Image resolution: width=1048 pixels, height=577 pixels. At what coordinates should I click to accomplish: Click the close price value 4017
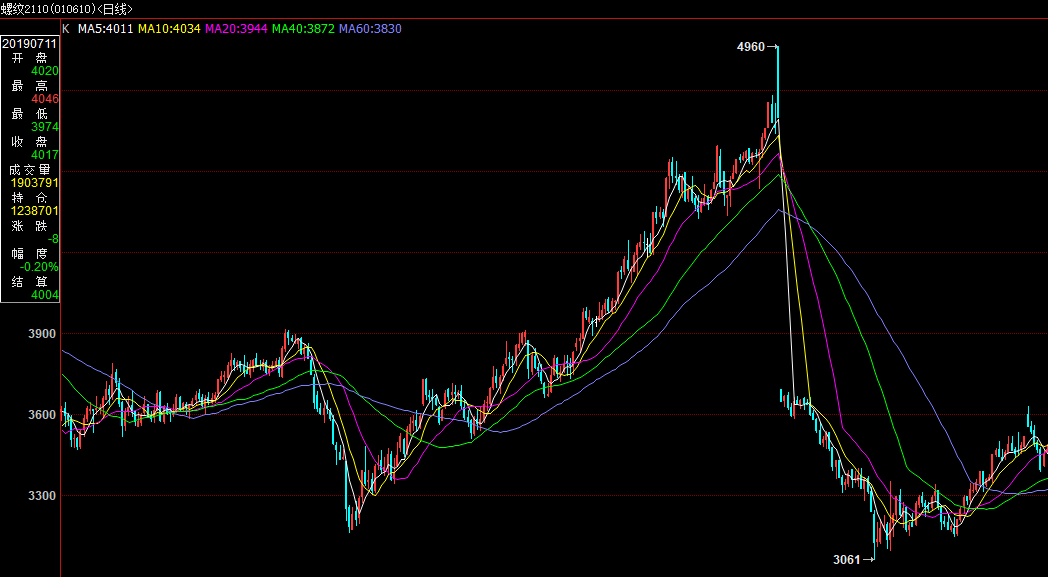tap(45, 155)
